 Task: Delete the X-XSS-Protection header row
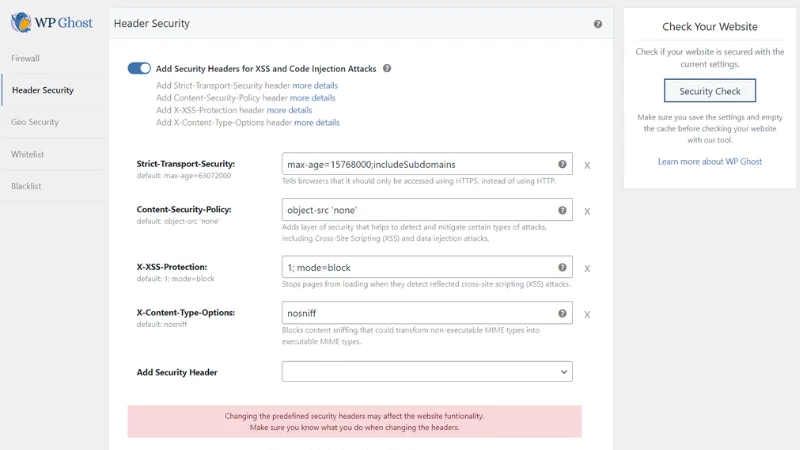pyautogui.click(x=587, y=269)
